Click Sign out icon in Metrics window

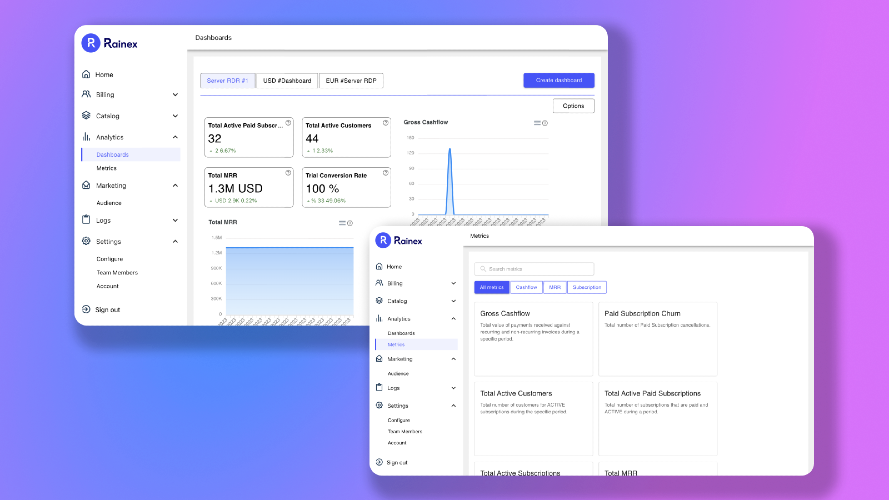tap(379, 462)
